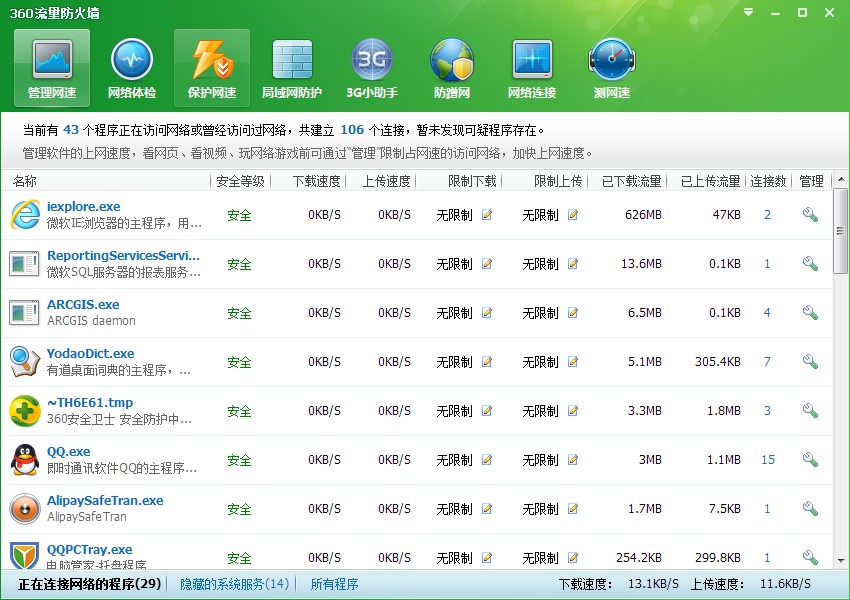Edit download limit for YodaoDict.exe
This screenshot has height=600, width=850.
pos(487,362)
